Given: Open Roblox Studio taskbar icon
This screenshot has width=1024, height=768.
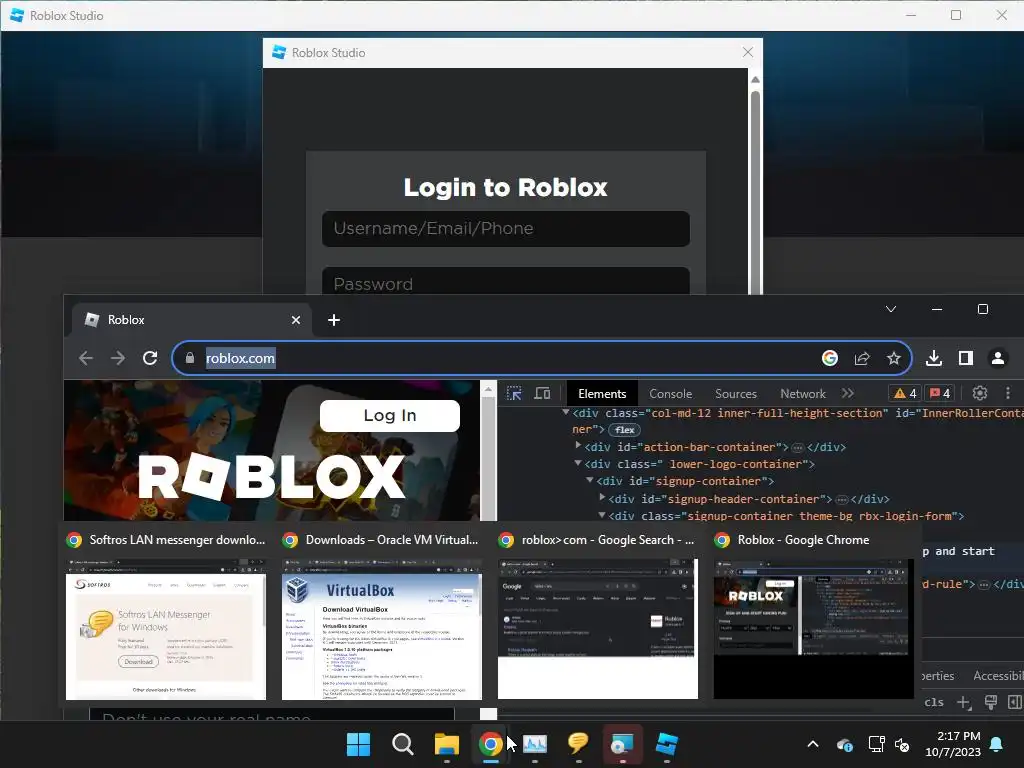Looking at the screenshot, I should tap(666, 744).
